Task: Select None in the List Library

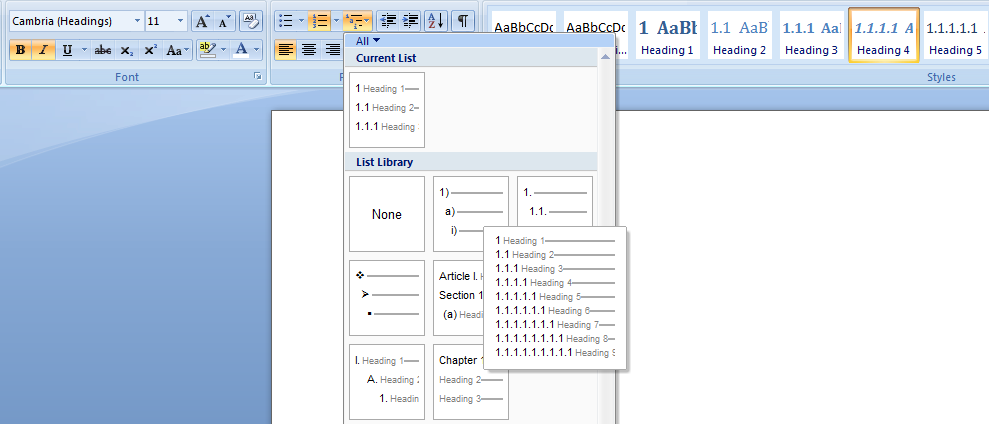Action: 386,214
